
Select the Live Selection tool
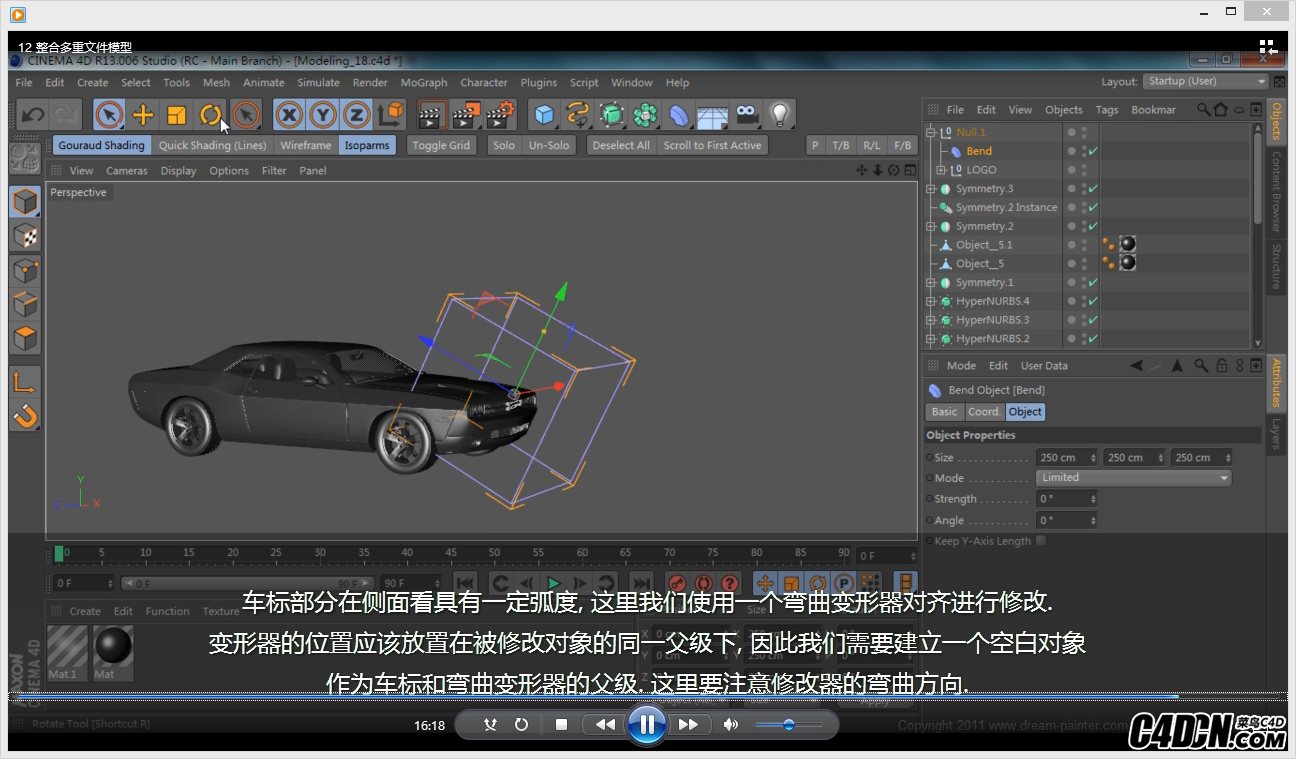coord(109,115)
